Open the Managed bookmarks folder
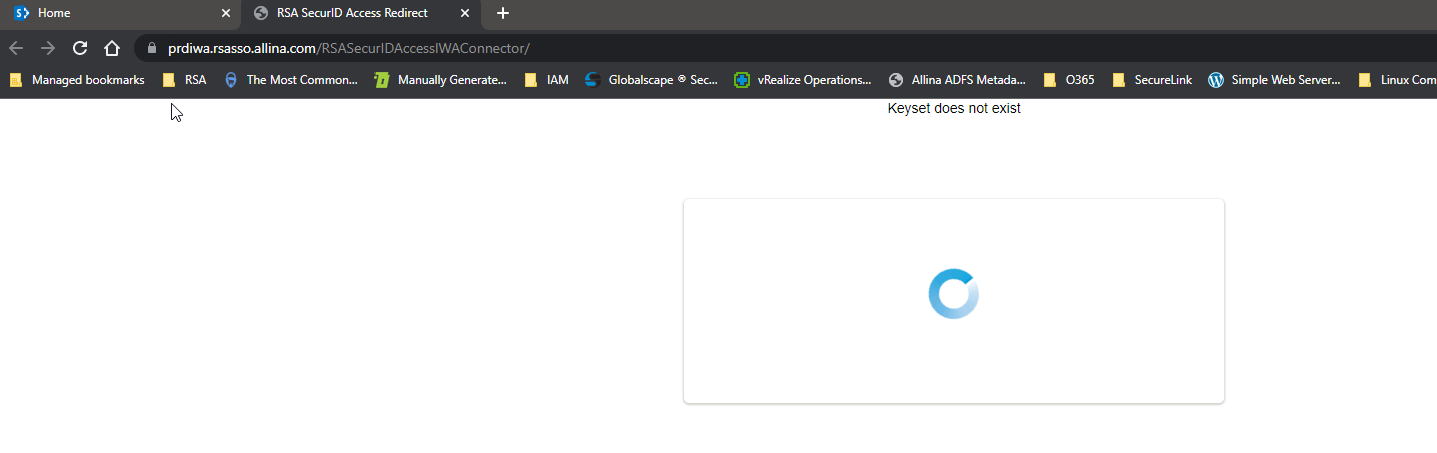Screen dimensions: 1437x453 point(77,80)
